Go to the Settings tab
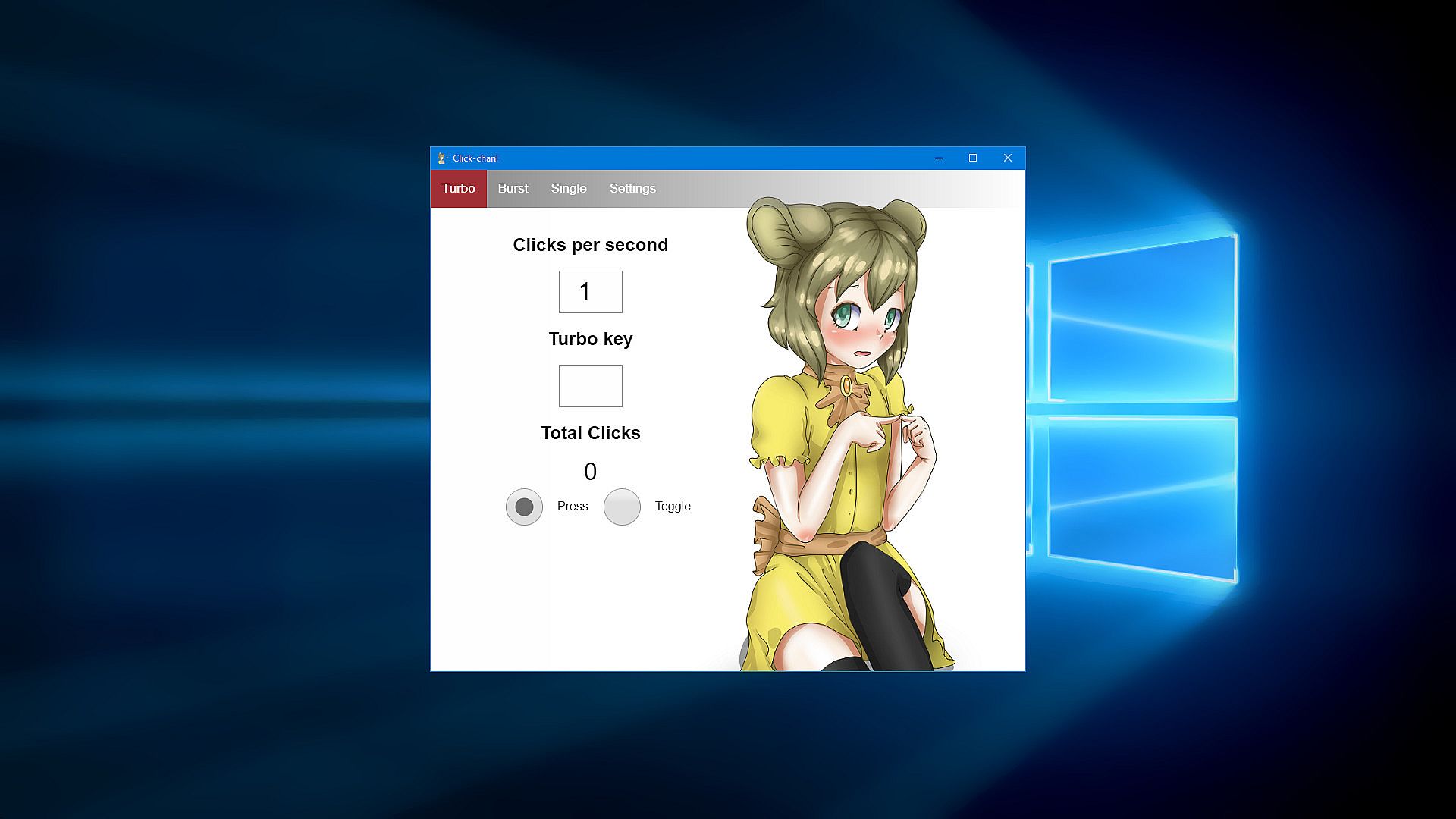The width and height of the screenshot is (1456, 819). coord(632,188)
